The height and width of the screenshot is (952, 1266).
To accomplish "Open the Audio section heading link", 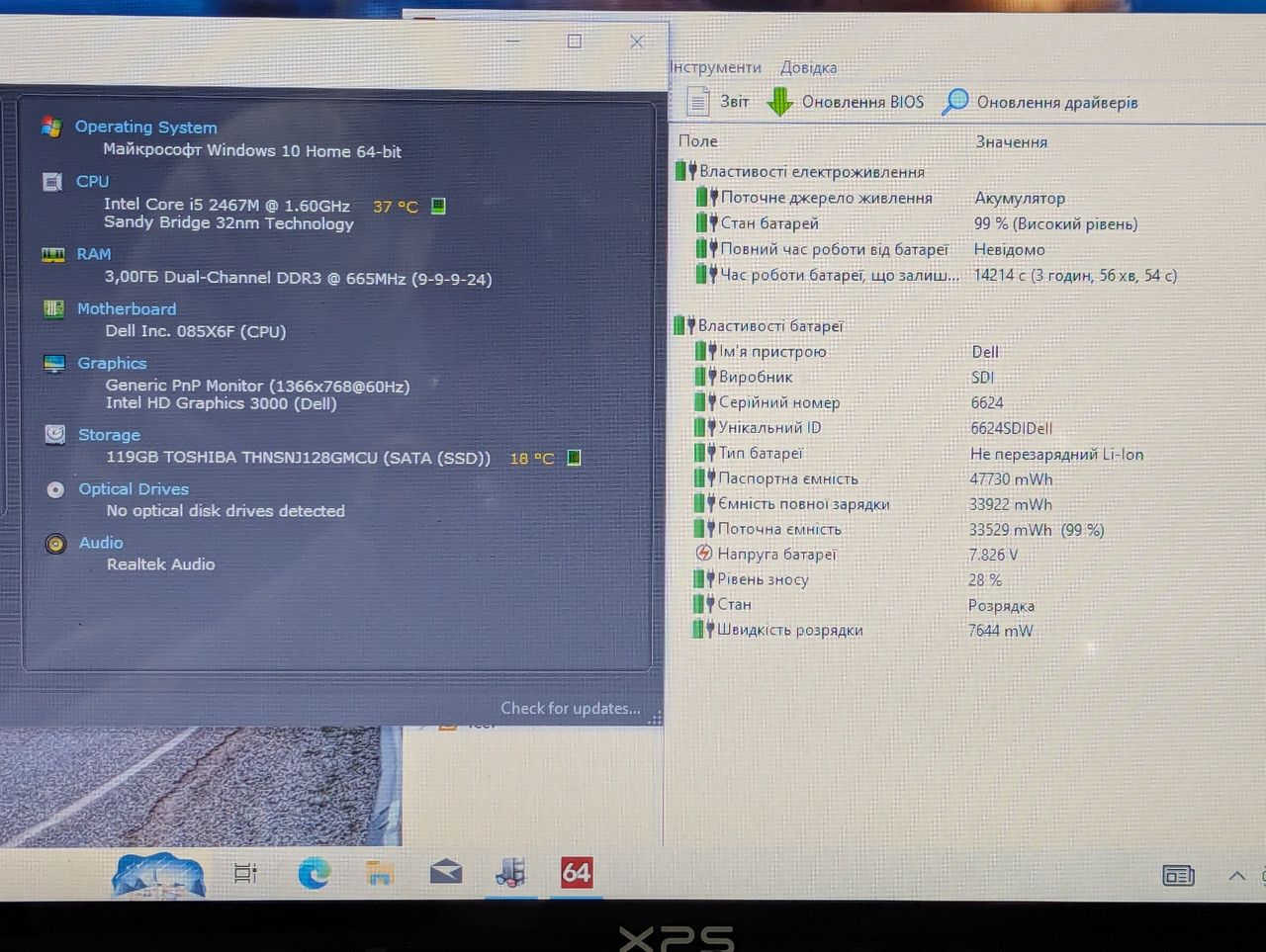I will [101, 543].
